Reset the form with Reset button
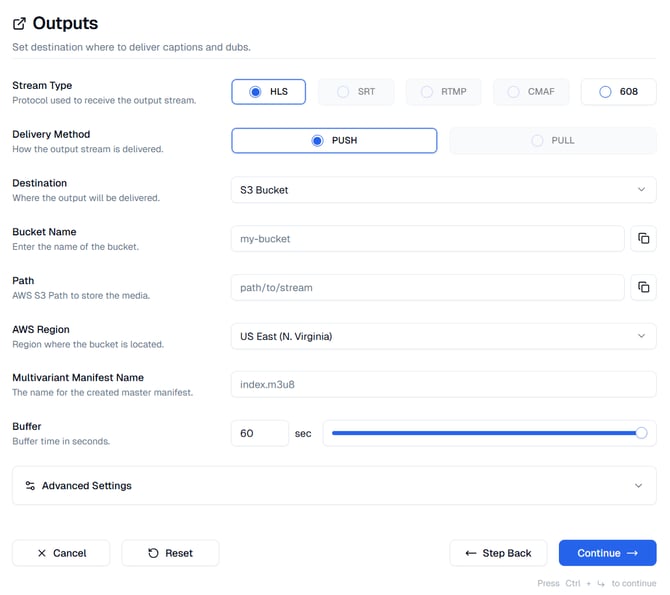Viewport: 670px width, 595px height. pyautogui.click(x=170, y=553)
